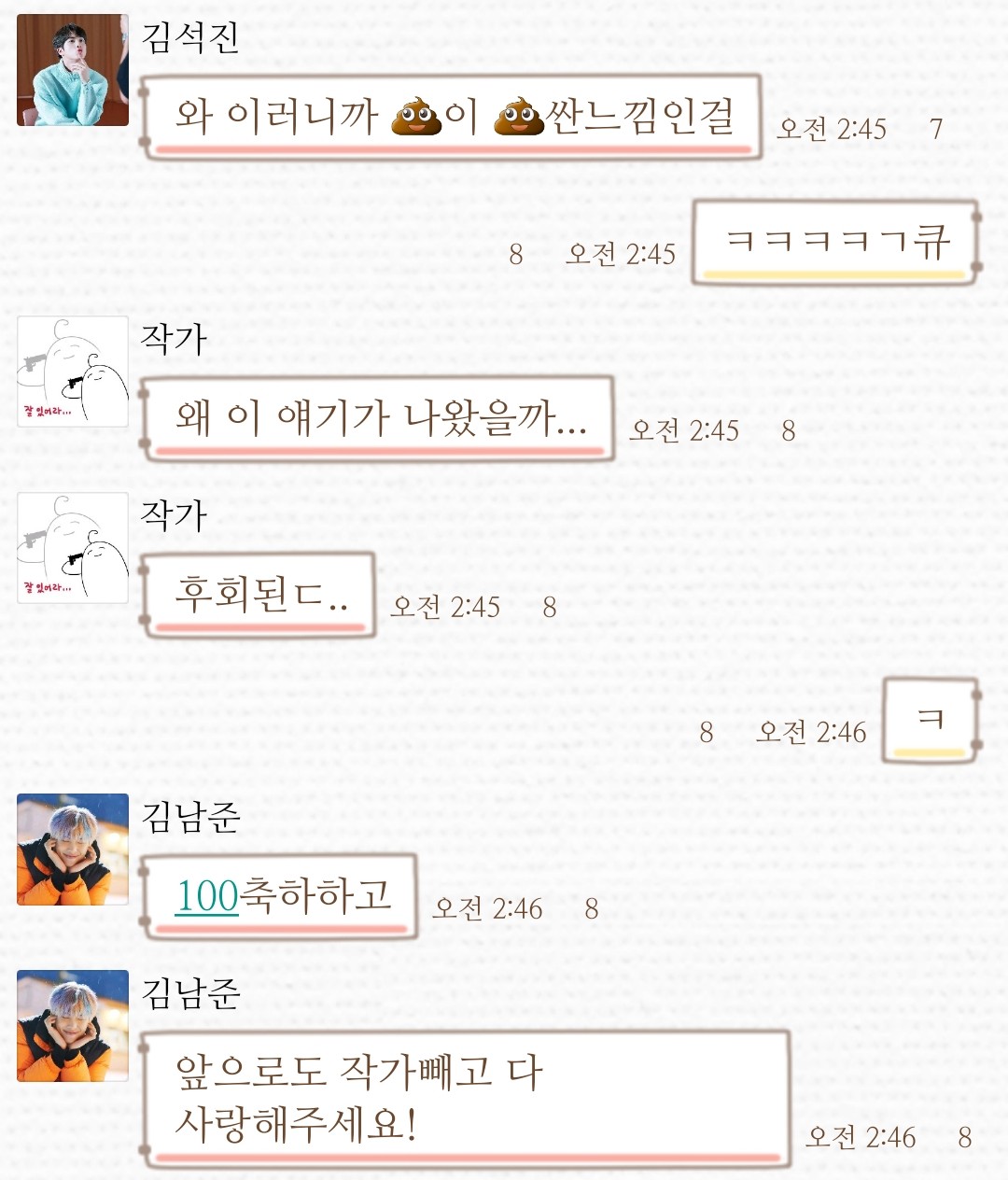Click the first poop emoji in 김석진's message
The image size is (1008, 1180).
pyautogui.click(x=416, y=118)
